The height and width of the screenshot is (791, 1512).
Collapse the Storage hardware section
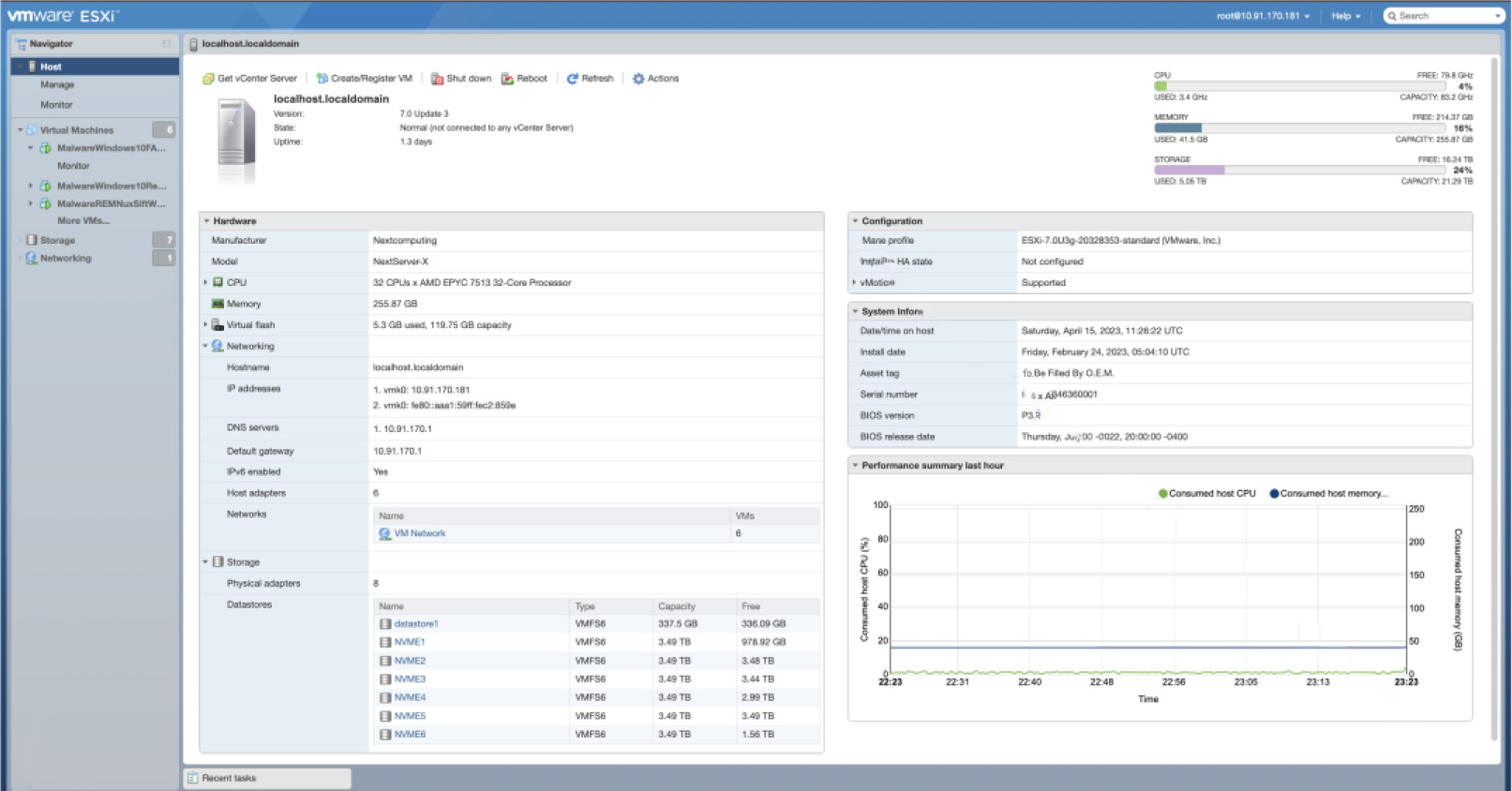click(x=206, y=562)
